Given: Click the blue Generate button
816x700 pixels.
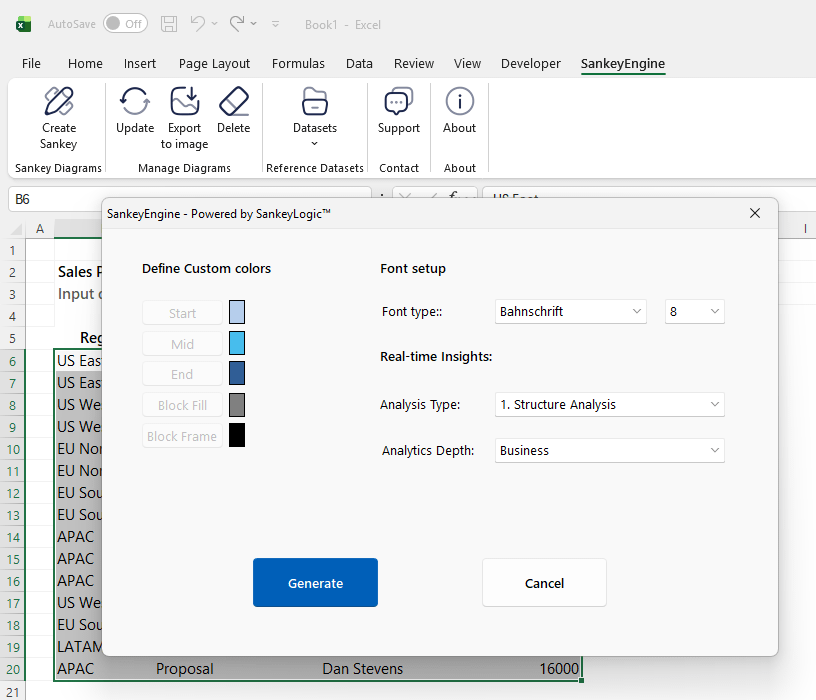Looking at the screenshot, I should pyautogui.click(x=315, y=582).
